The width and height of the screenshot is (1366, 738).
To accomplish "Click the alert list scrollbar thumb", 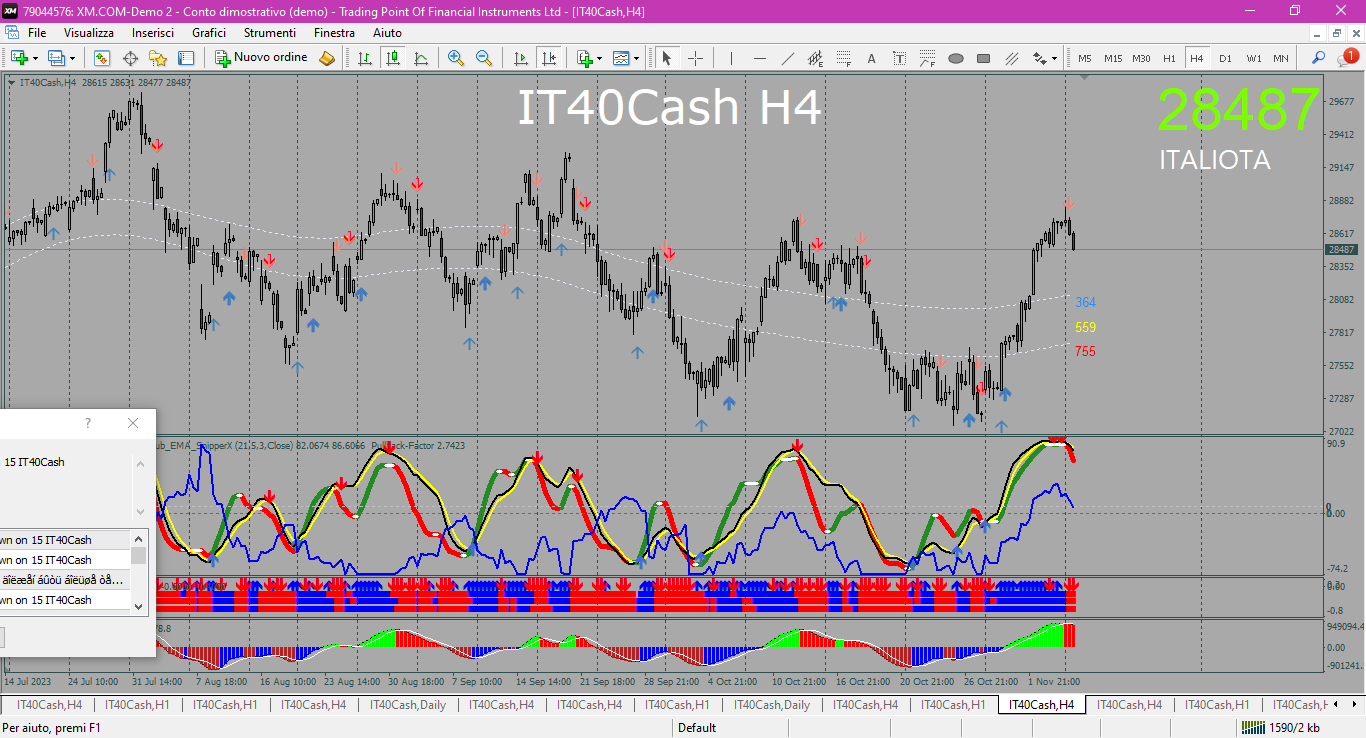I will [139, 556].
